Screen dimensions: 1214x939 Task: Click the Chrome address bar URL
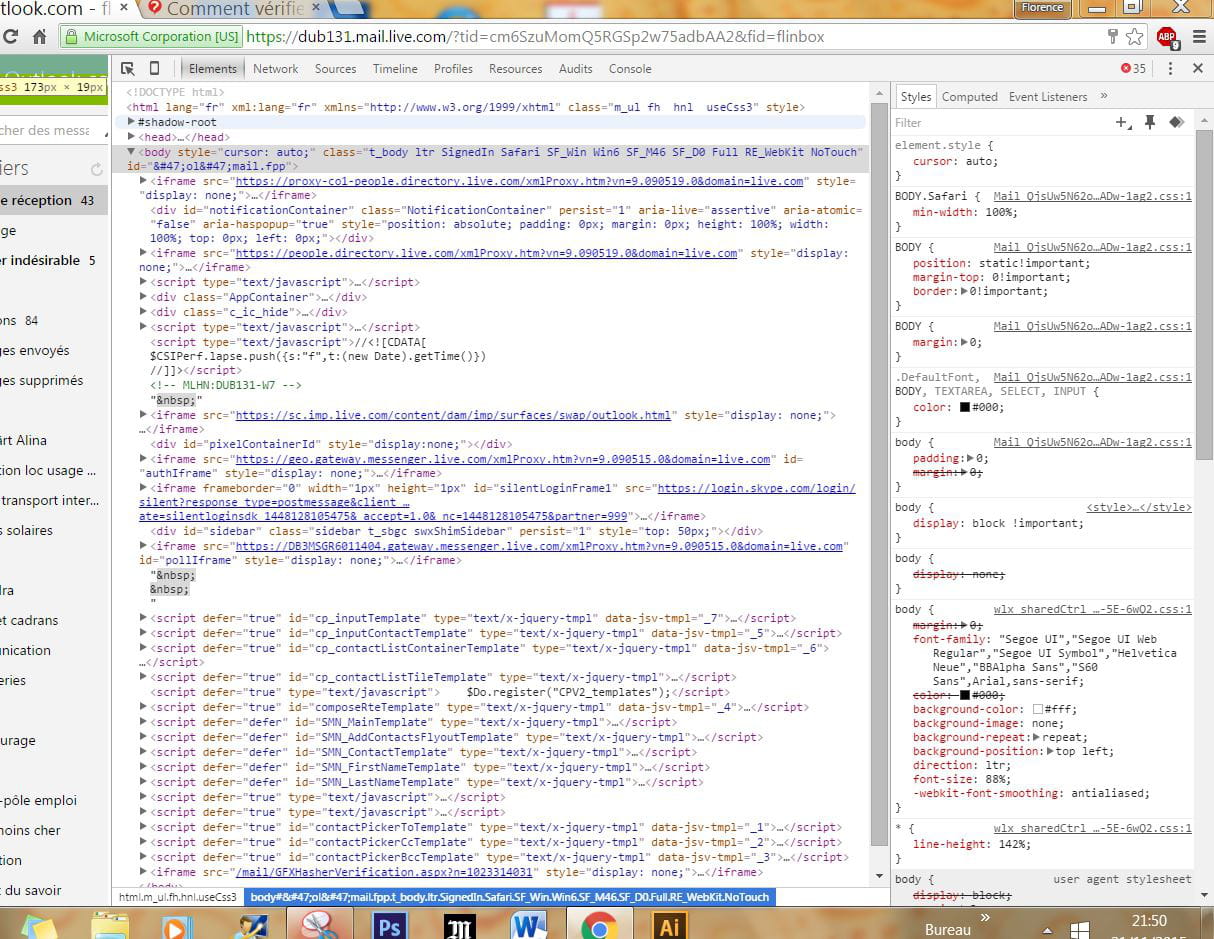click(534, 37)
